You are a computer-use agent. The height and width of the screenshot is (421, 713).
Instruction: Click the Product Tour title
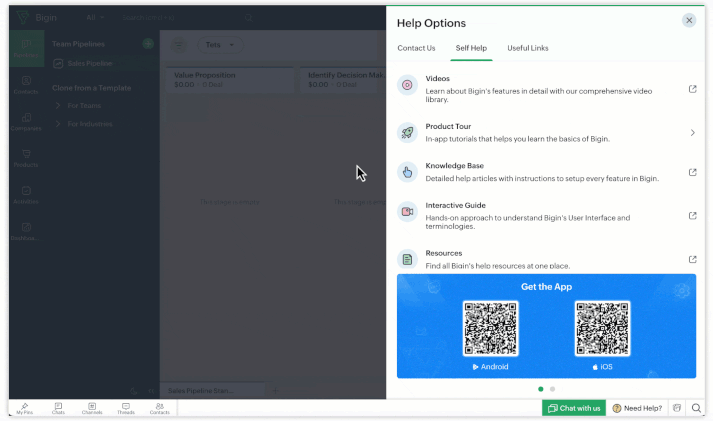448,126
